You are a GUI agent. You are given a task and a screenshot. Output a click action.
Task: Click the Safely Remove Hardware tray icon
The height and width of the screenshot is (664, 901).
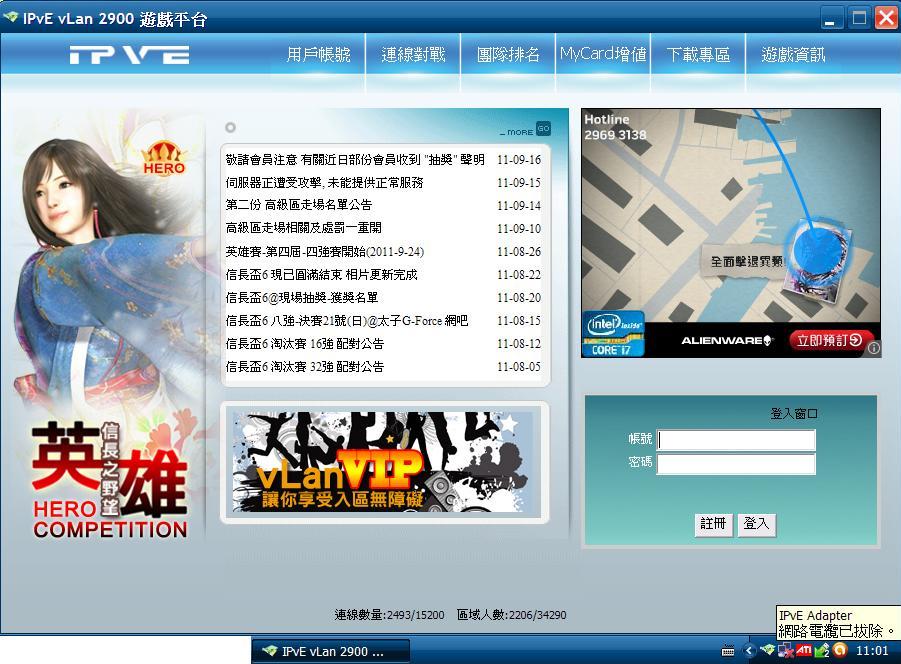point(822,650)
